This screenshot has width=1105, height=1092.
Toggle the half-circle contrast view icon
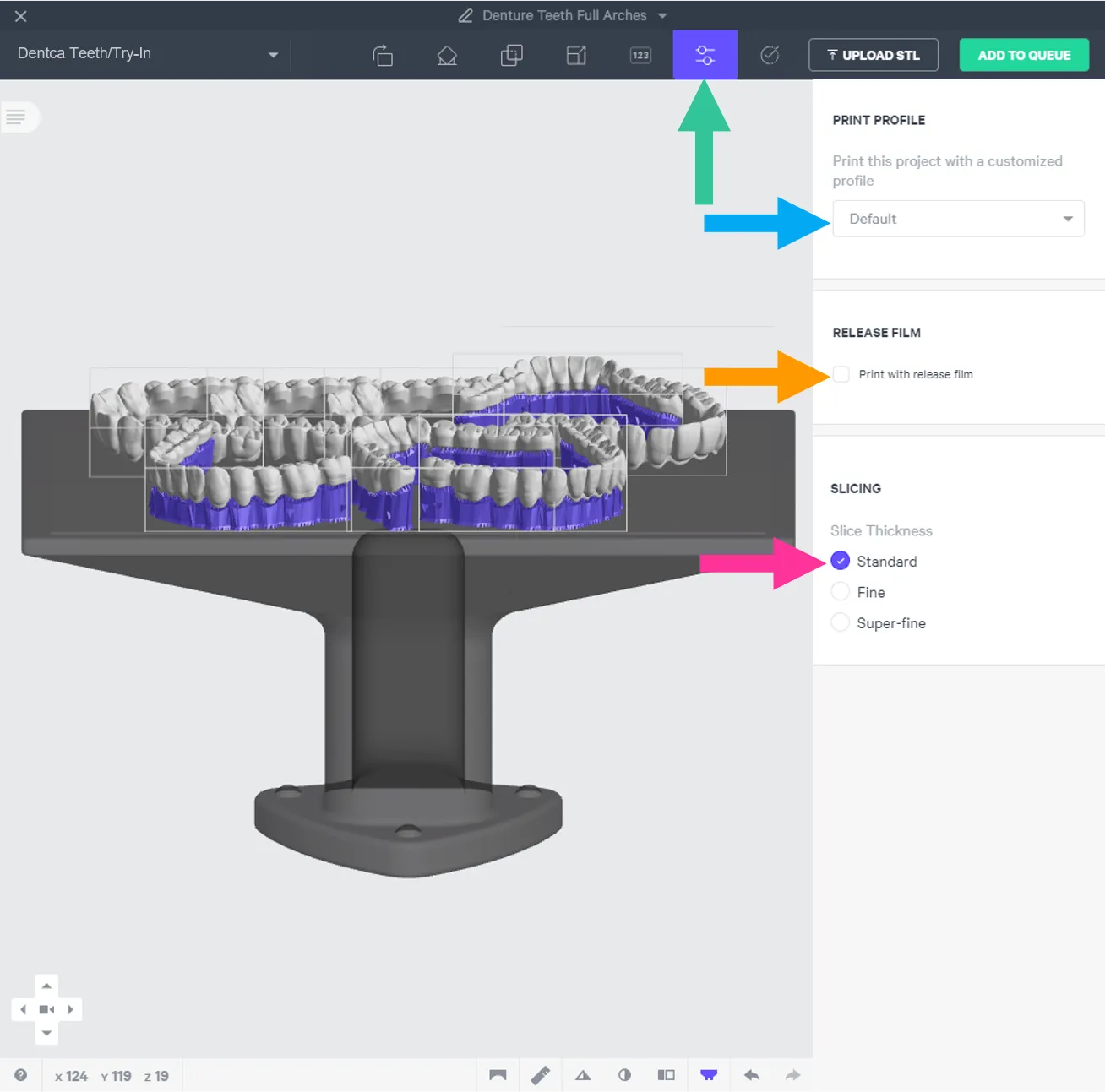click(x=624, y=1075)
